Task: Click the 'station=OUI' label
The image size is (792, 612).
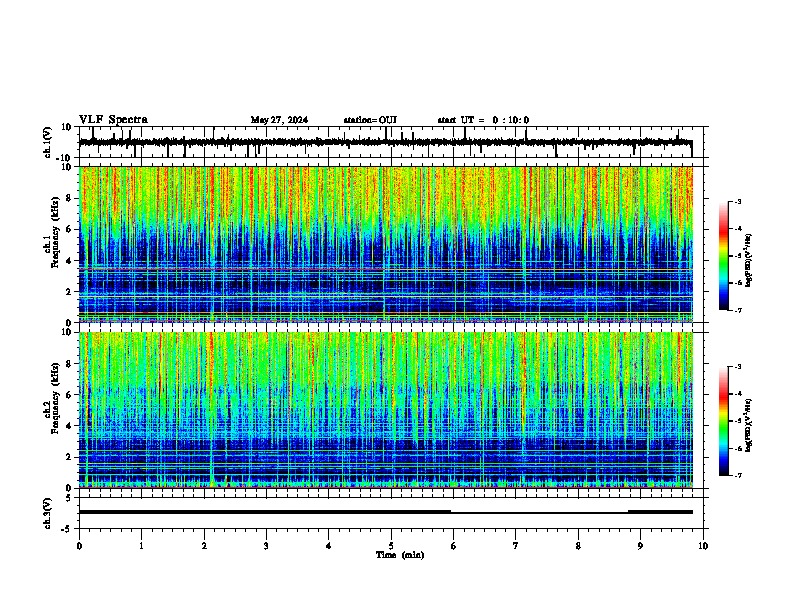Action: (x=370, y=120)
